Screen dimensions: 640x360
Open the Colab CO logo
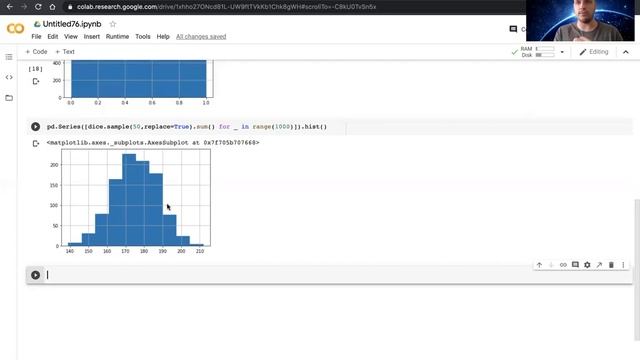16,29
